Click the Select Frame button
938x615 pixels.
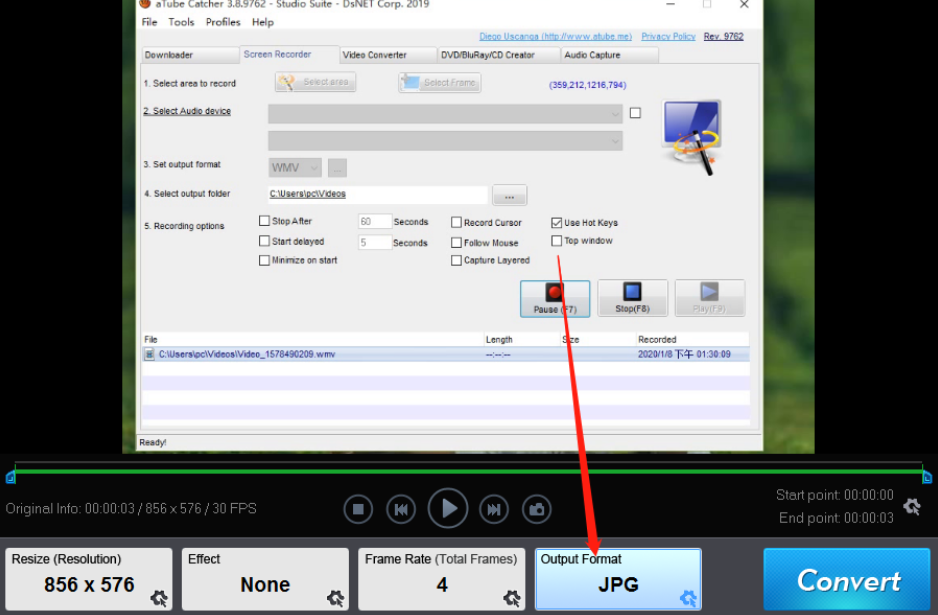pyautogui.click(x=440, y=83)
